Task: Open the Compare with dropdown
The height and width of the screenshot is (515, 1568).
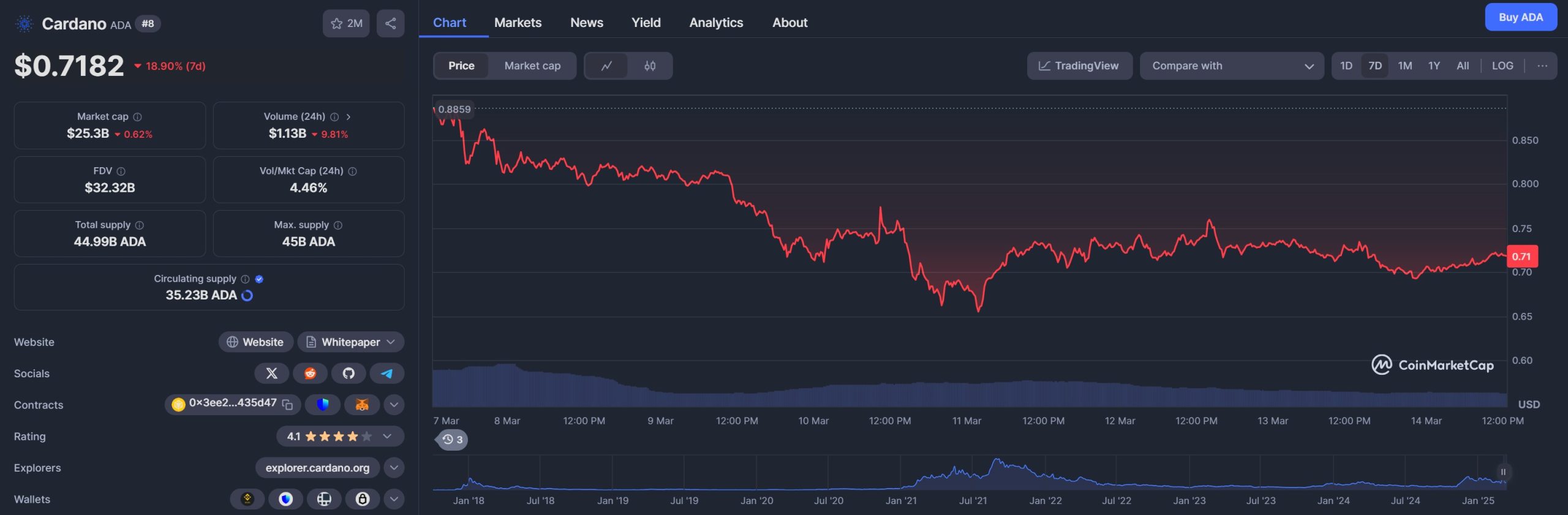Action: pos(1231,66)
